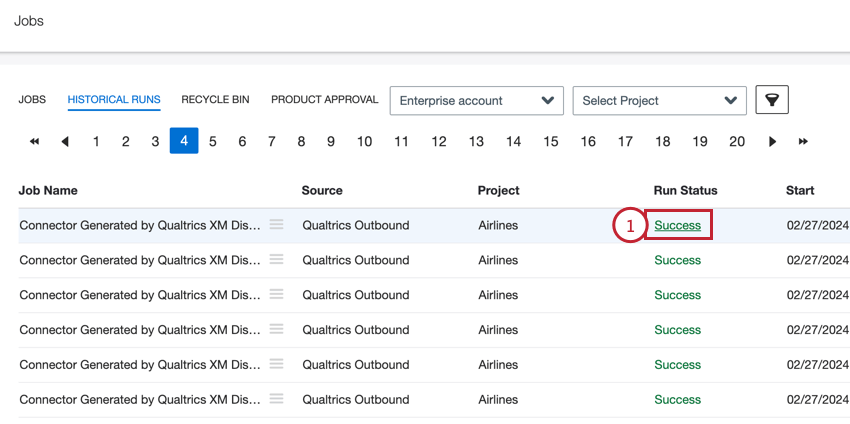
Task: Go to page 1
Action: [96, 142]
